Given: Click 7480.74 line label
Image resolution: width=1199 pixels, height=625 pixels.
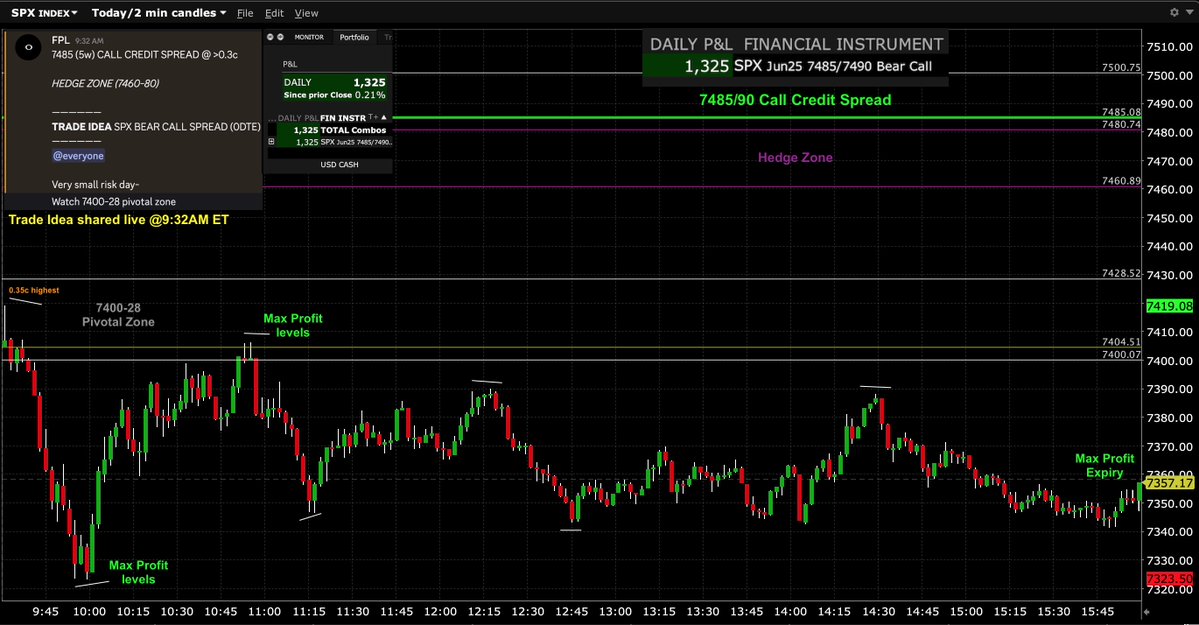Looking at the screenshot, I should tap(1121, 124).
